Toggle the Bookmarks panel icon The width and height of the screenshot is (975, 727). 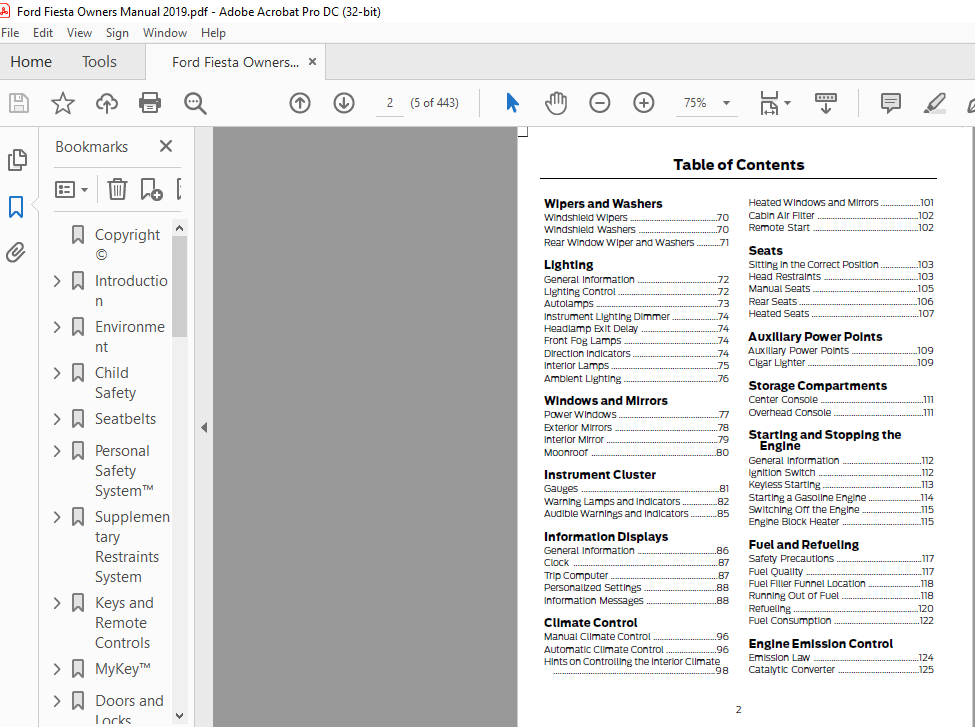click(16, 206)
